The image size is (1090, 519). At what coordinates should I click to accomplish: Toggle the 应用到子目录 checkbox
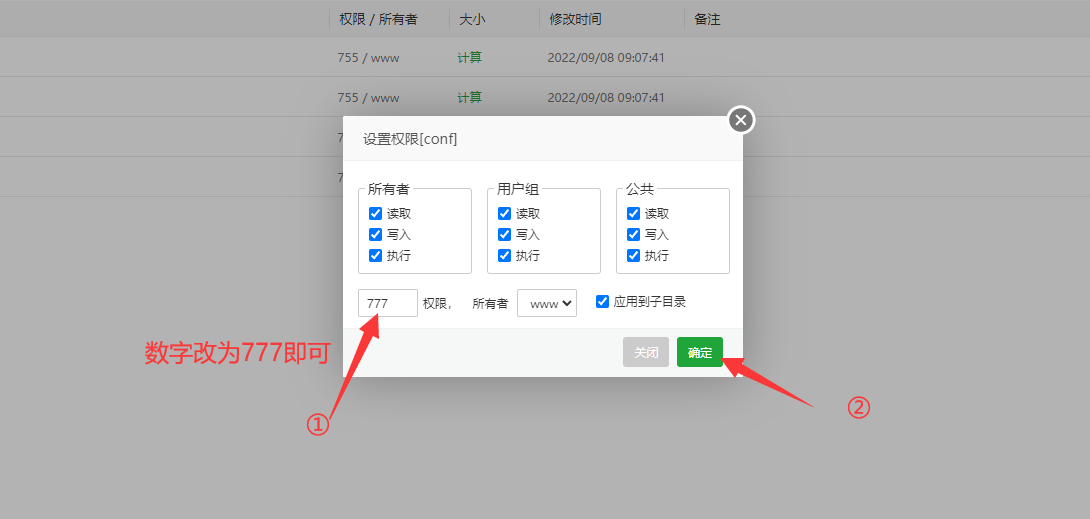[603, 301]
